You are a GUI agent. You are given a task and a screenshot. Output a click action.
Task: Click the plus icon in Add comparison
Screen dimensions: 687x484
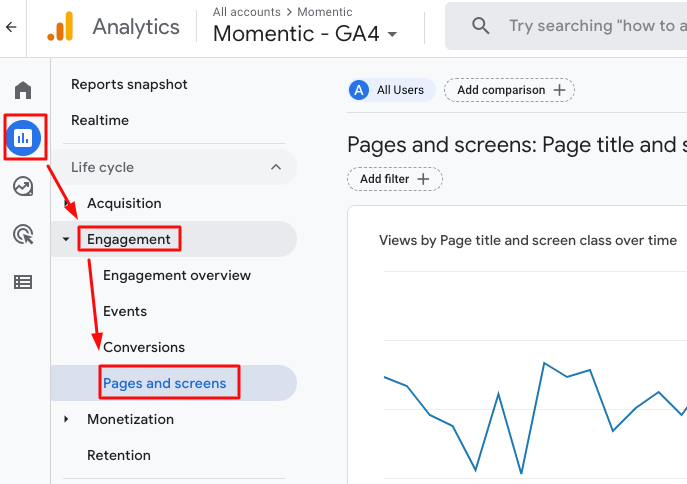click(559, 90)
